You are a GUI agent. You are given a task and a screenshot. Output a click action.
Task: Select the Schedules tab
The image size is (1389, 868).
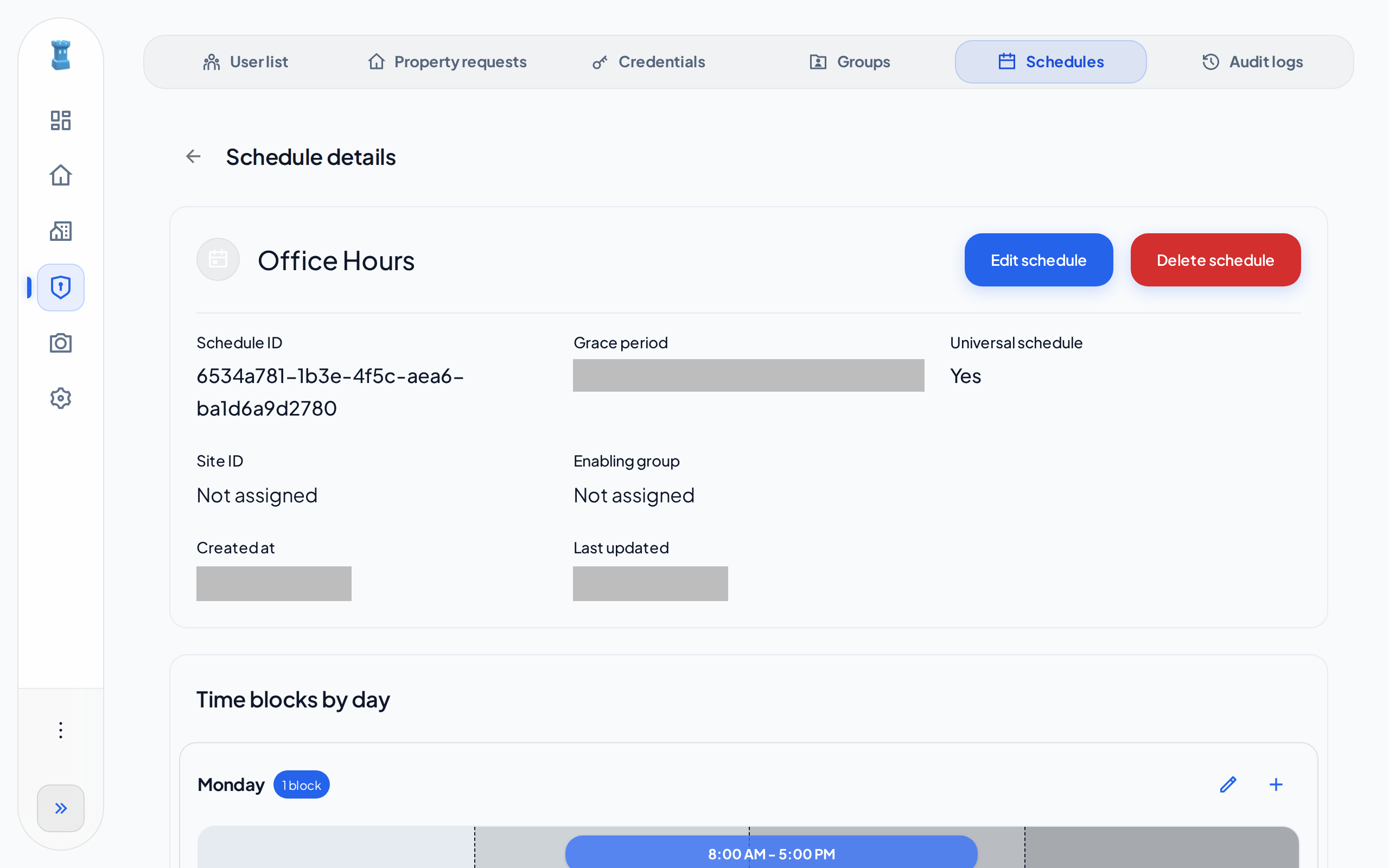(1051, 62)
